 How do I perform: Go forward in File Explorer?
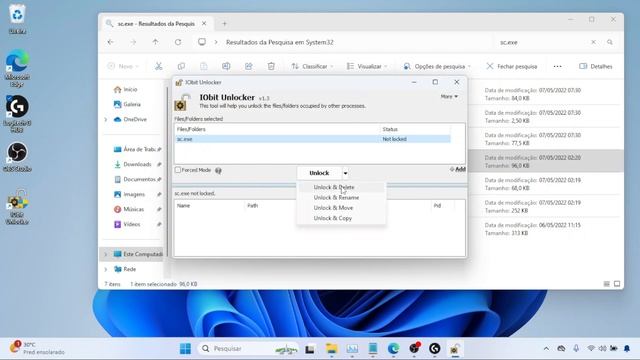(133, 42)
